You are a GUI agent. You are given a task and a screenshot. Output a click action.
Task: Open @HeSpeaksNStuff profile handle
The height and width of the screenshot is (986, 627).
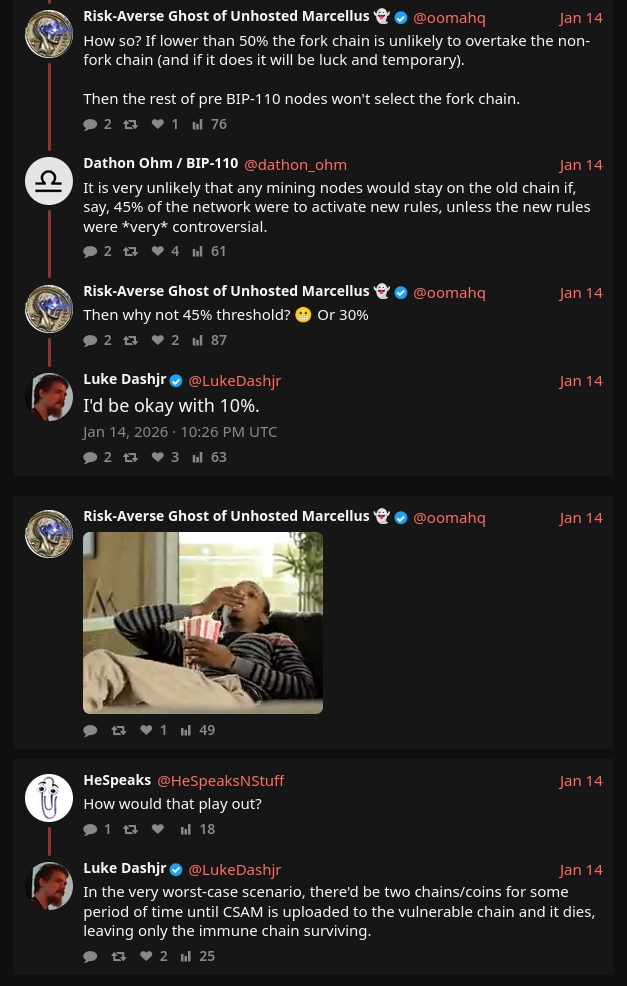(x=220, y=780)
